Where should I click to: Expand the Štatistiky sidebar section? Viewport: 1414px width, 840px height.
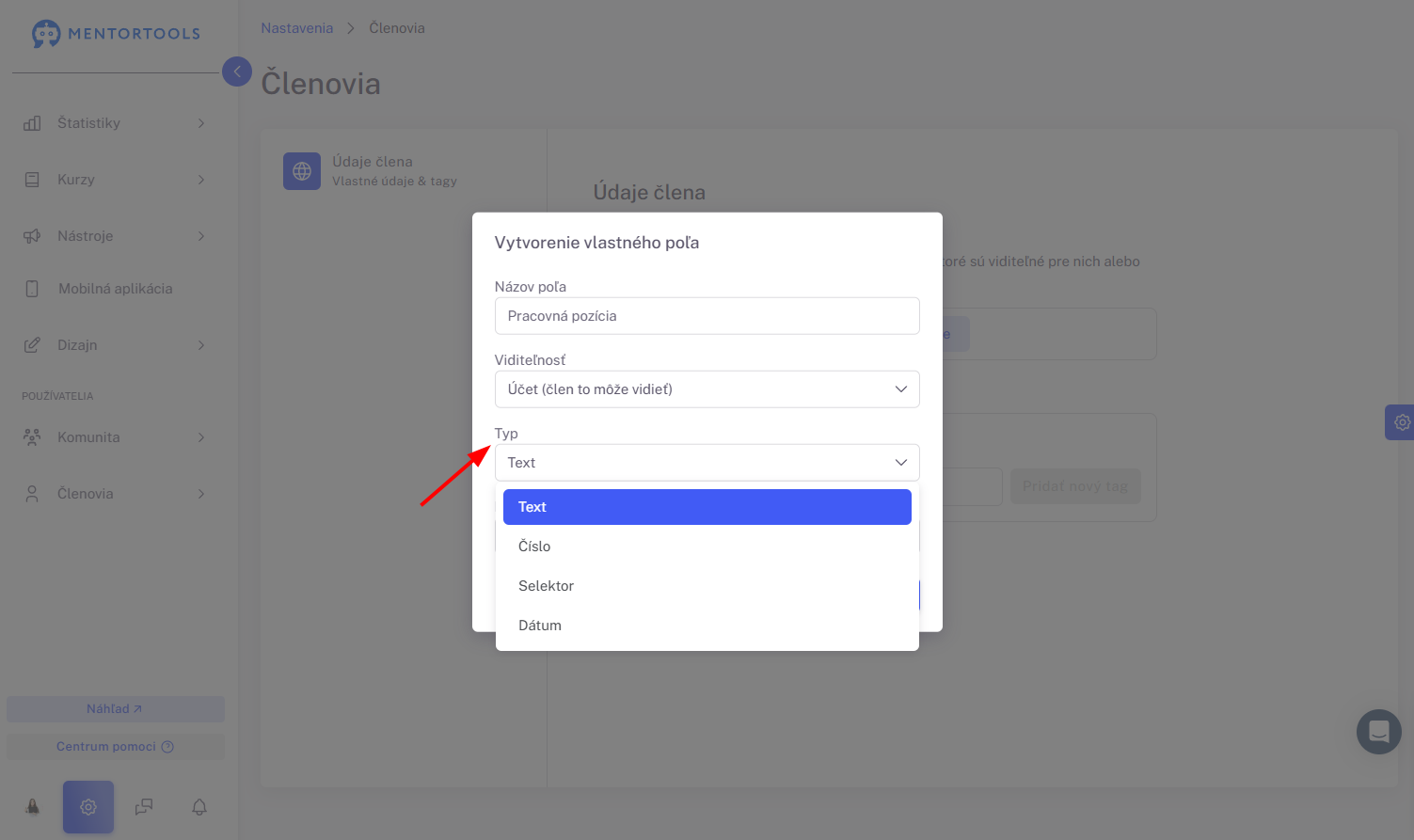tap(114, 123)
